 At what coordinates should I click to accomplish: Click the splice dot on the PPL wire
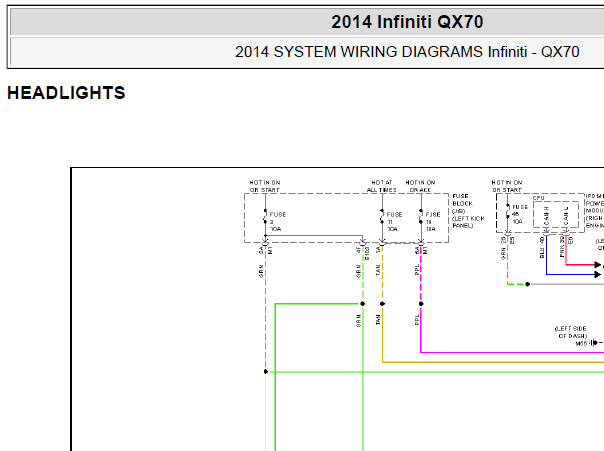[x=421, y=304]
